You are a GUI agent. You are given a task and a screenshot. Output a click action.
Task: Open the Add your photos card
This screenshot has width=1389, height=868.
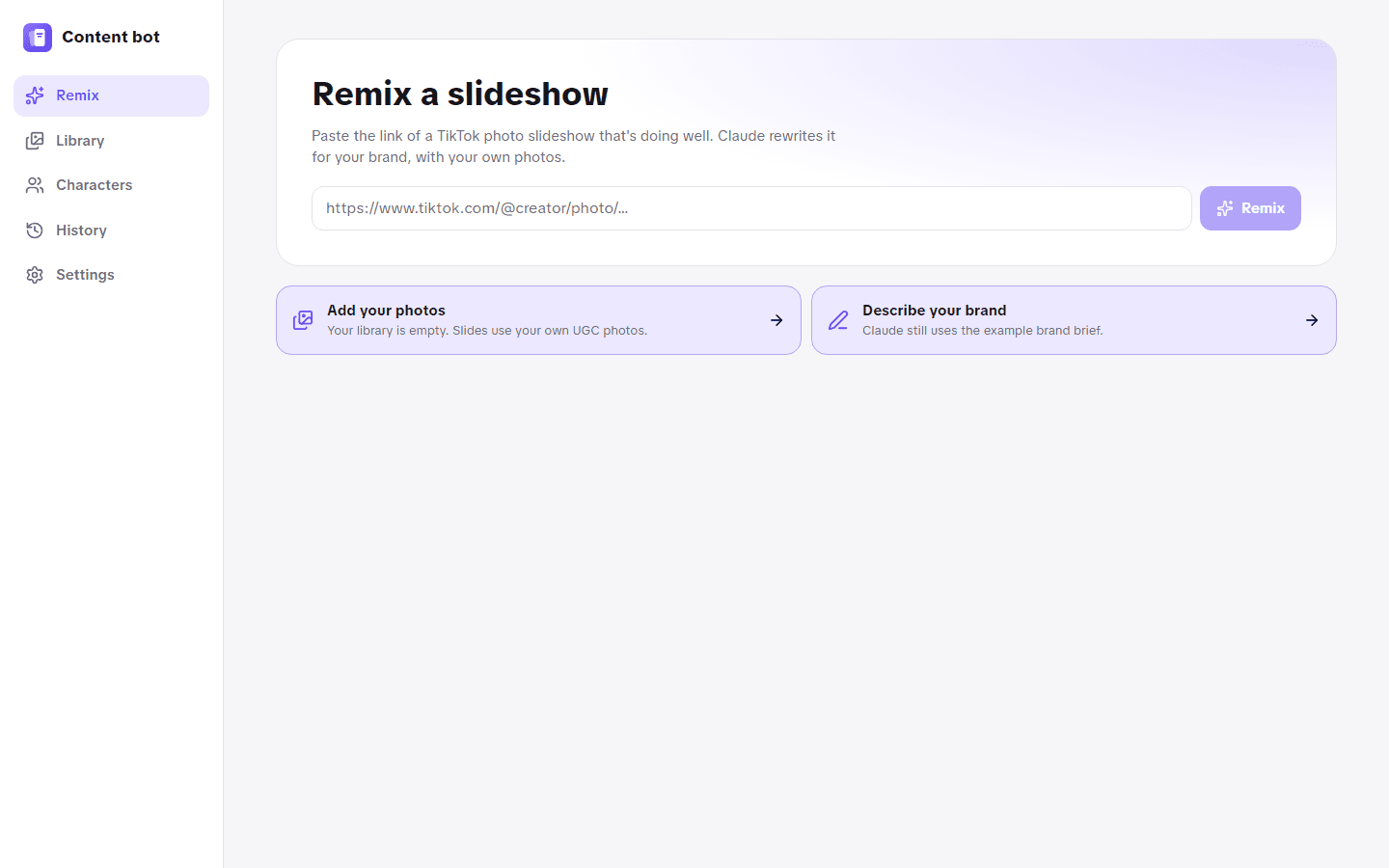538,320
